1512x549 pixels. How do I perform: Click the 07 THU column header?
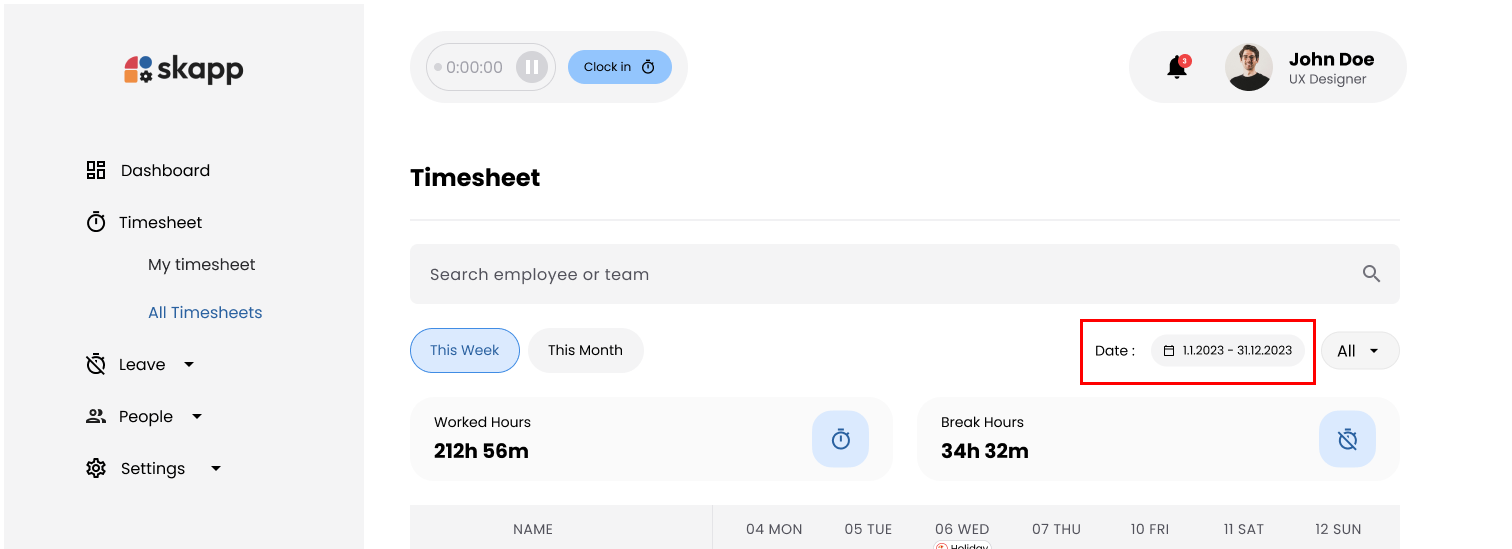tap(1056, 529)
